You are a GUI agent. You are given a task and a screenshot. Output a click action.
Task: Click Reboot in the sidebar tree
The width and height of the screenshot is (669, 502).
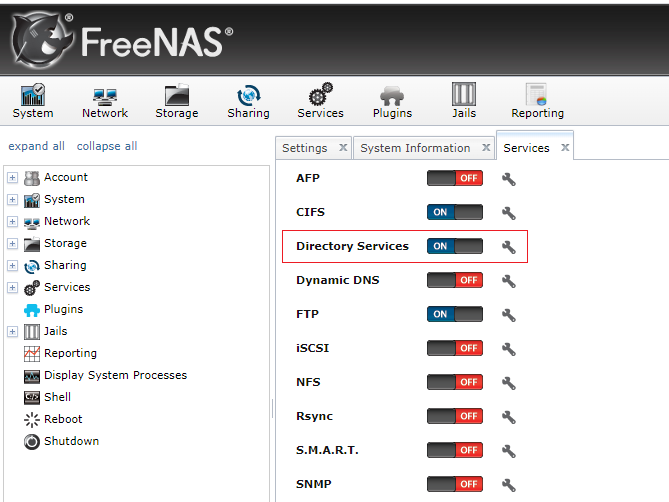(63, 419)
